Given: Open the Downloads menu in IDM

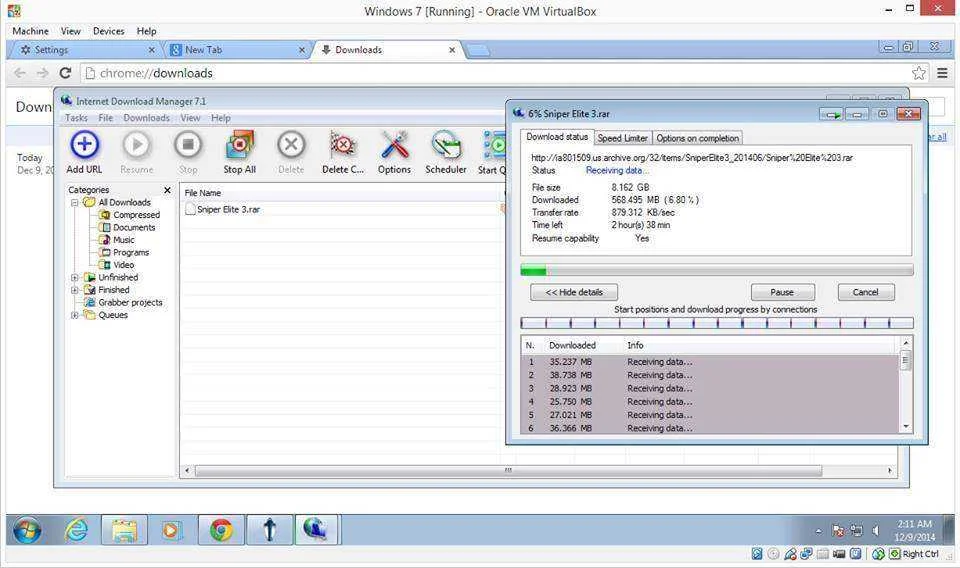Looking at the screenshot, I should tap(146, 118).
